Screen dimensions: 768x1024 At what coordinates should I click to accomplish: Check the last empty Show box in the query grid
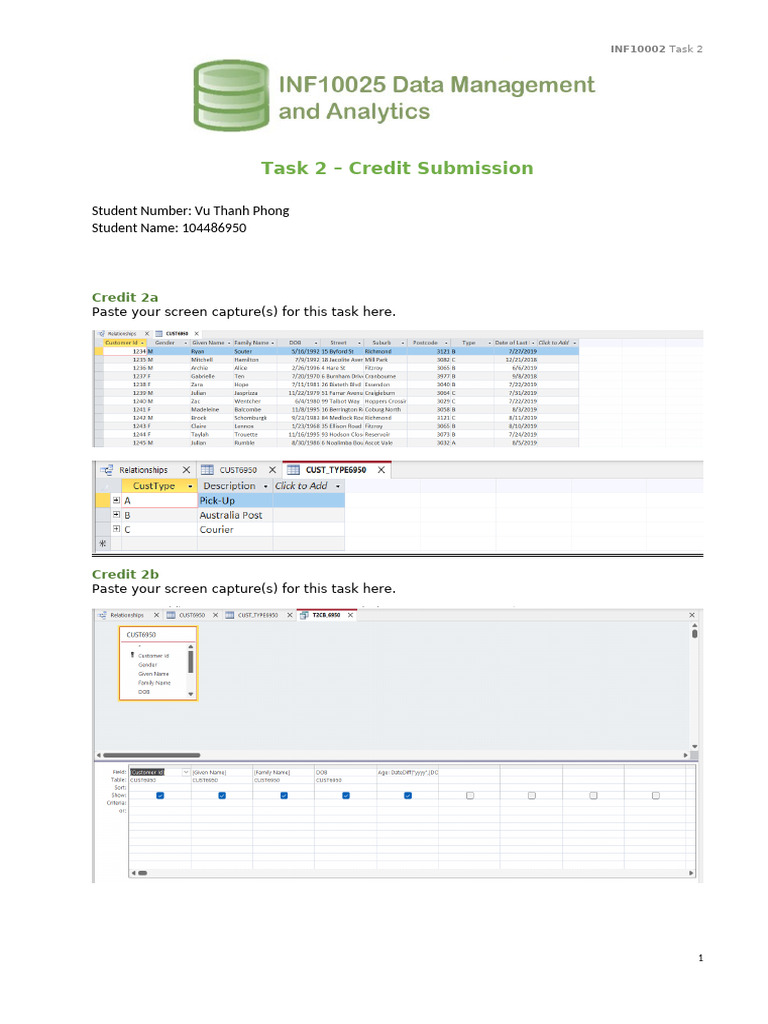(x=656, y=795)
